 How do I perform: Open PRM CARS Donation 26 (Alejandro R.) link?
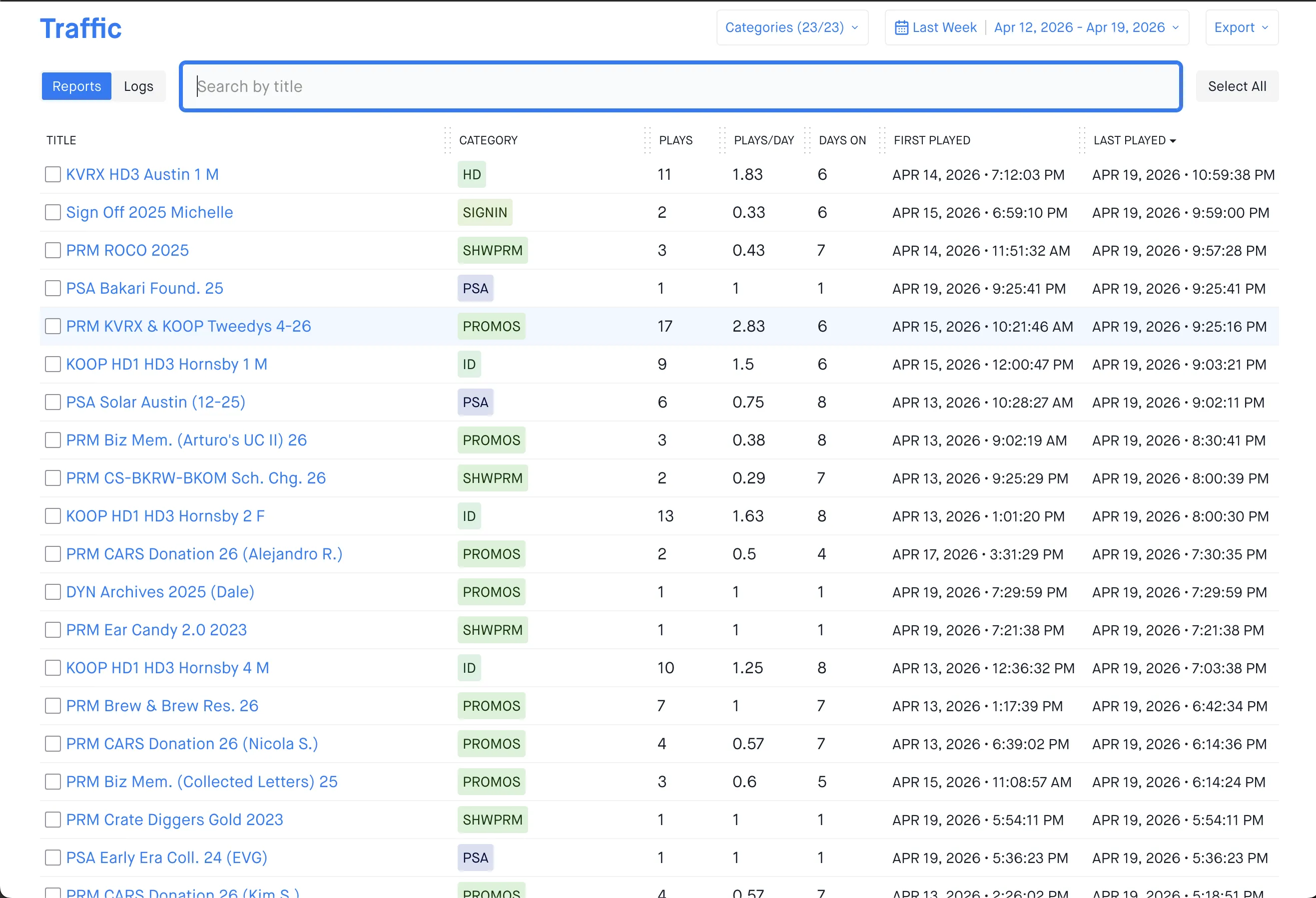click(x=204, y=554)
